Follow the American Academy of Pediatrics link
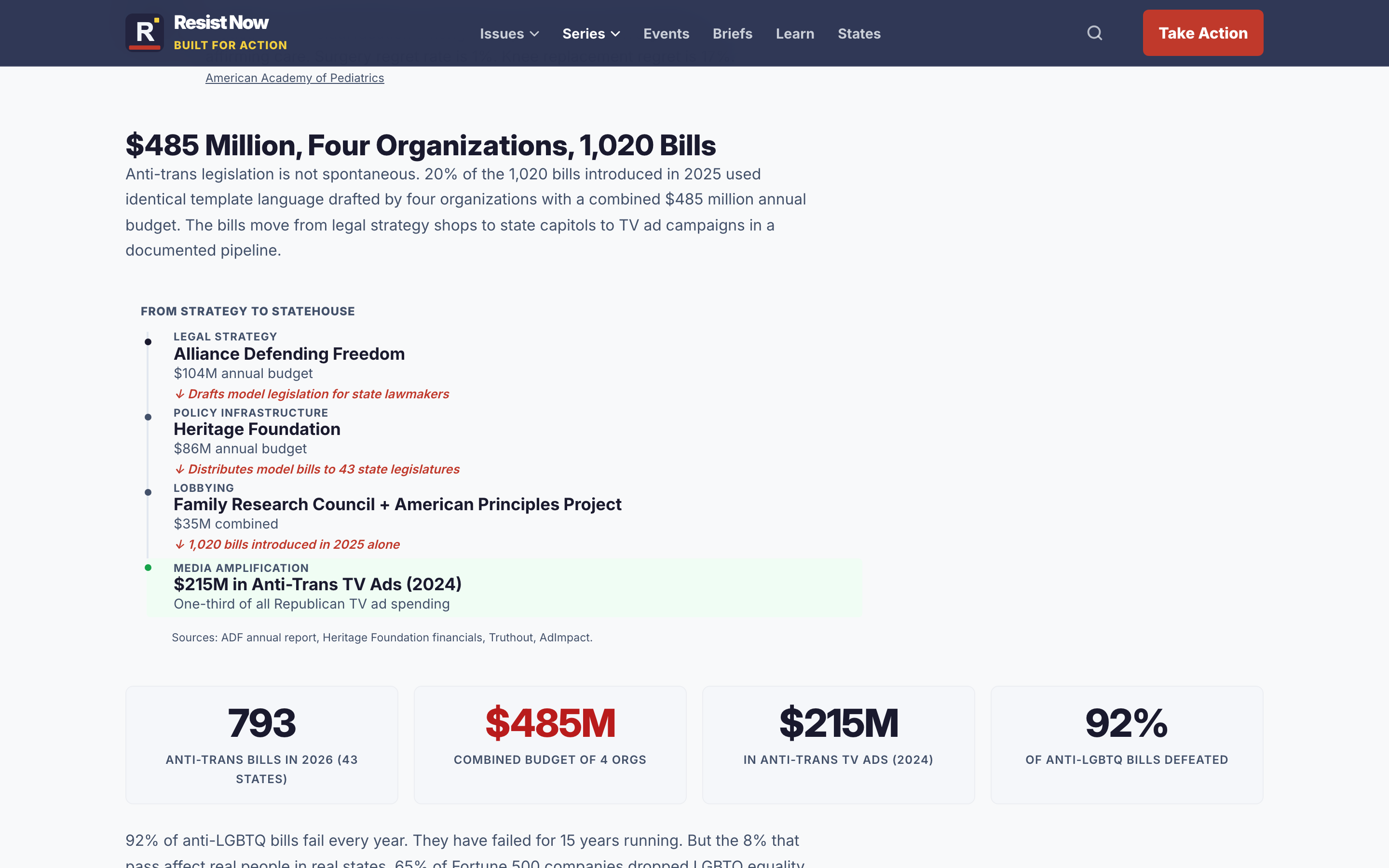 (295, 78)
